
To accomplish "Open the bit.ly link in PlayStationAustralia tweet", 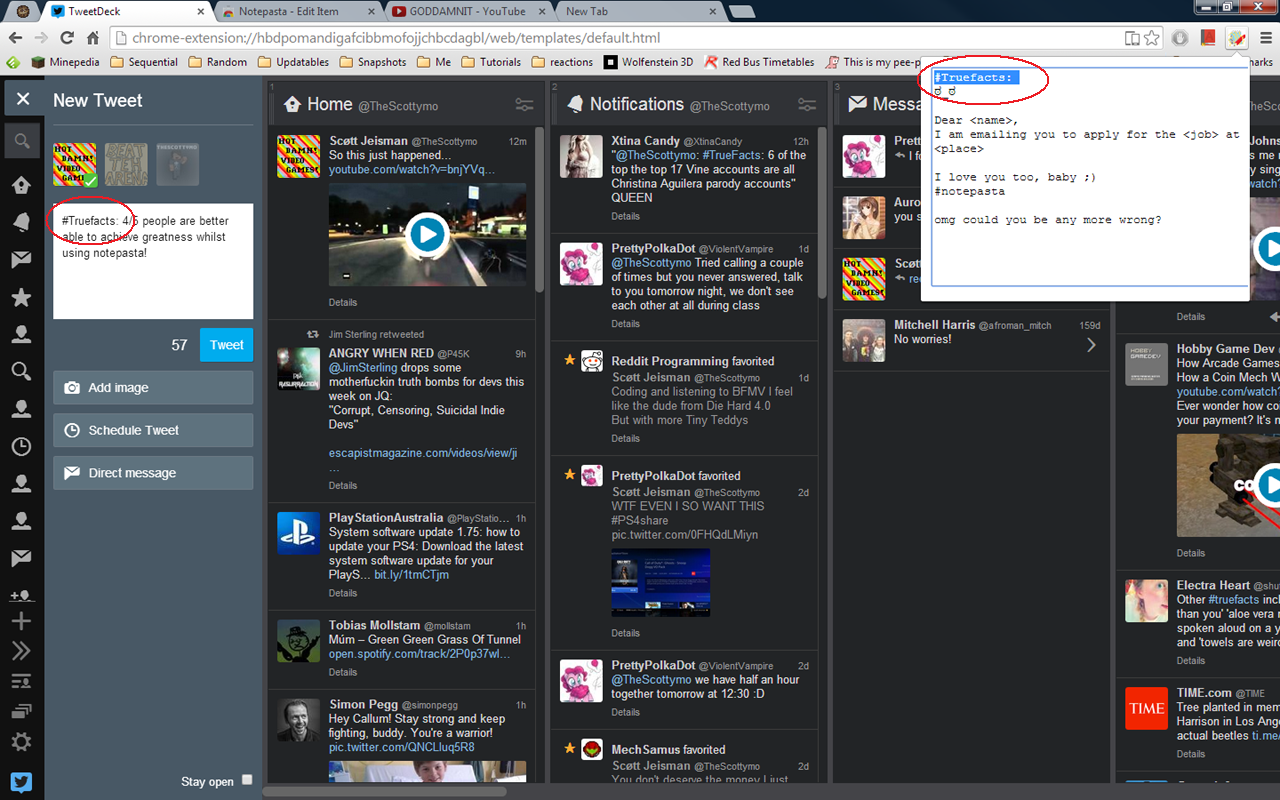I will click(x=412, y=575).
